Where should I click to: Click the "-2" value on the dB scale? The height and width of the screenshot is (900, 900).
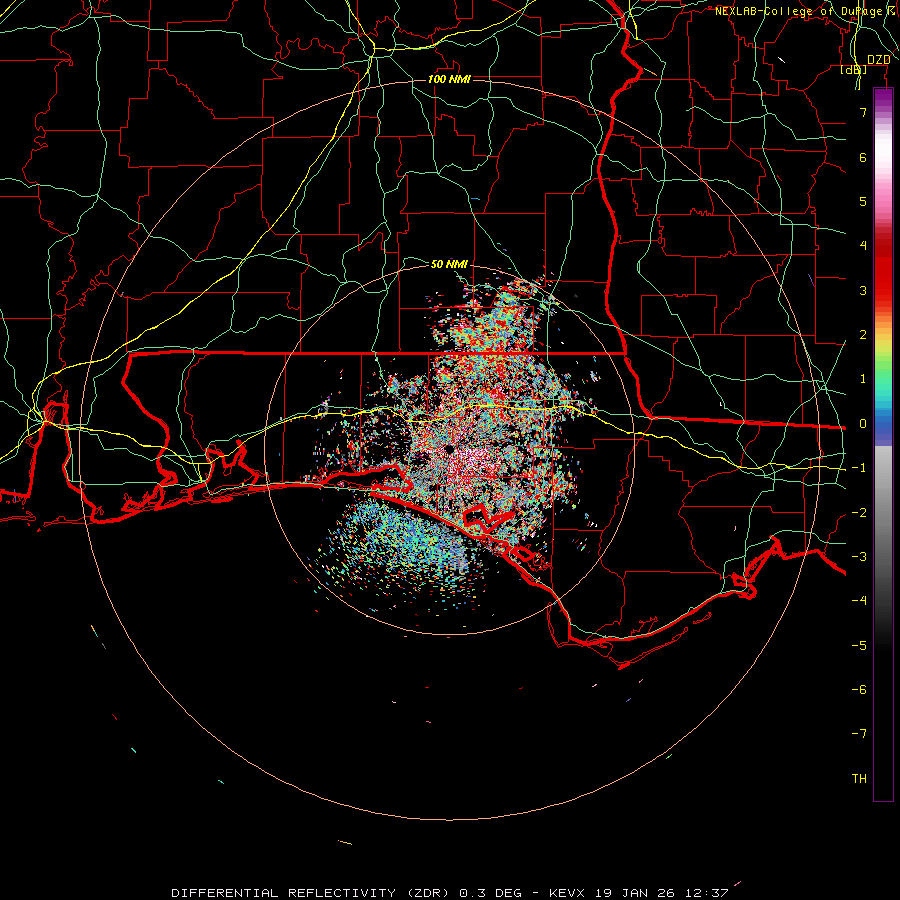point(859,513)
